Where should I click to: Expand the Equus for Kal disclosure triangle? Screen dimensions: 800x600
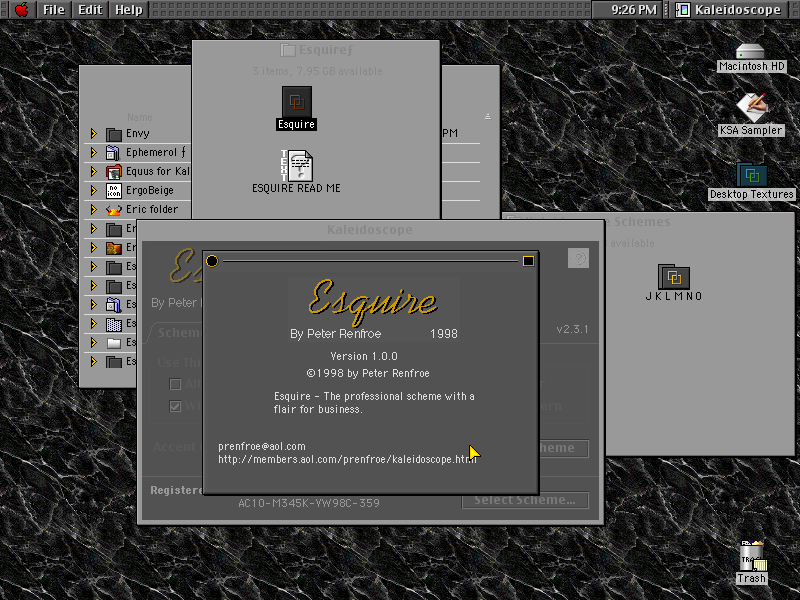click(x=93, y=171)
